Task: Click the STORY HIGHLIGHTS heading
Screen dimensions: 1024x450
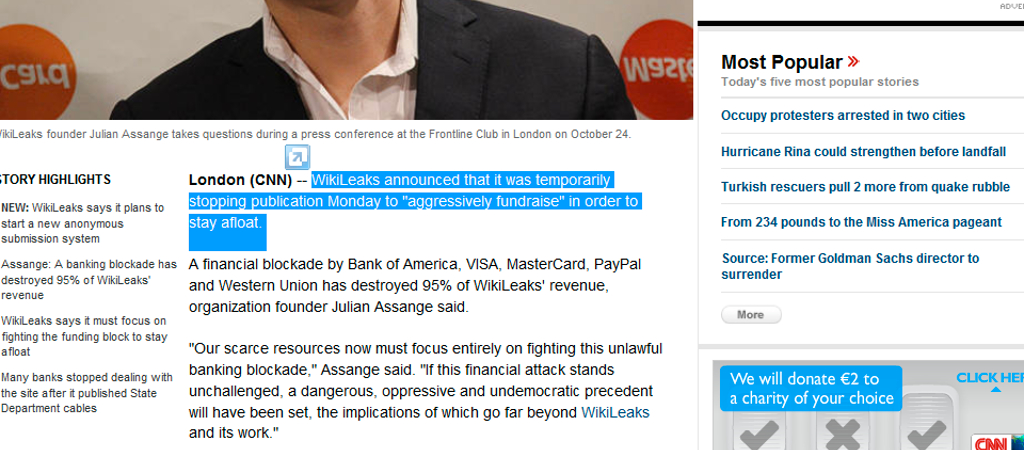Action: (x=55, y=180)
